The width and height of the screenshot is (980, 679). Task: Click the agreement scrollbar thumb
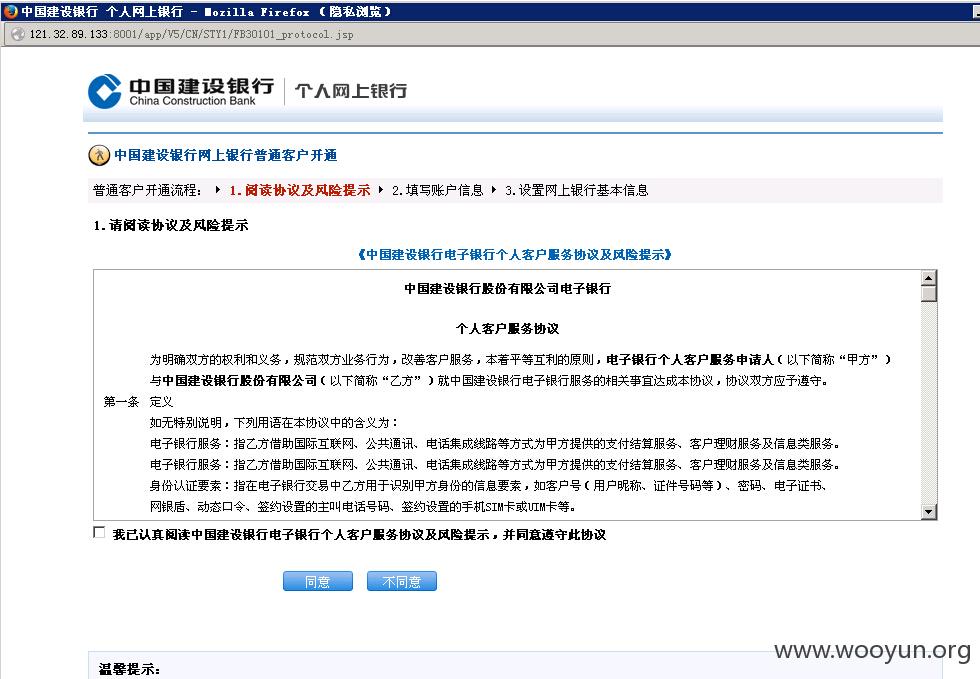(x=929, y=293)
